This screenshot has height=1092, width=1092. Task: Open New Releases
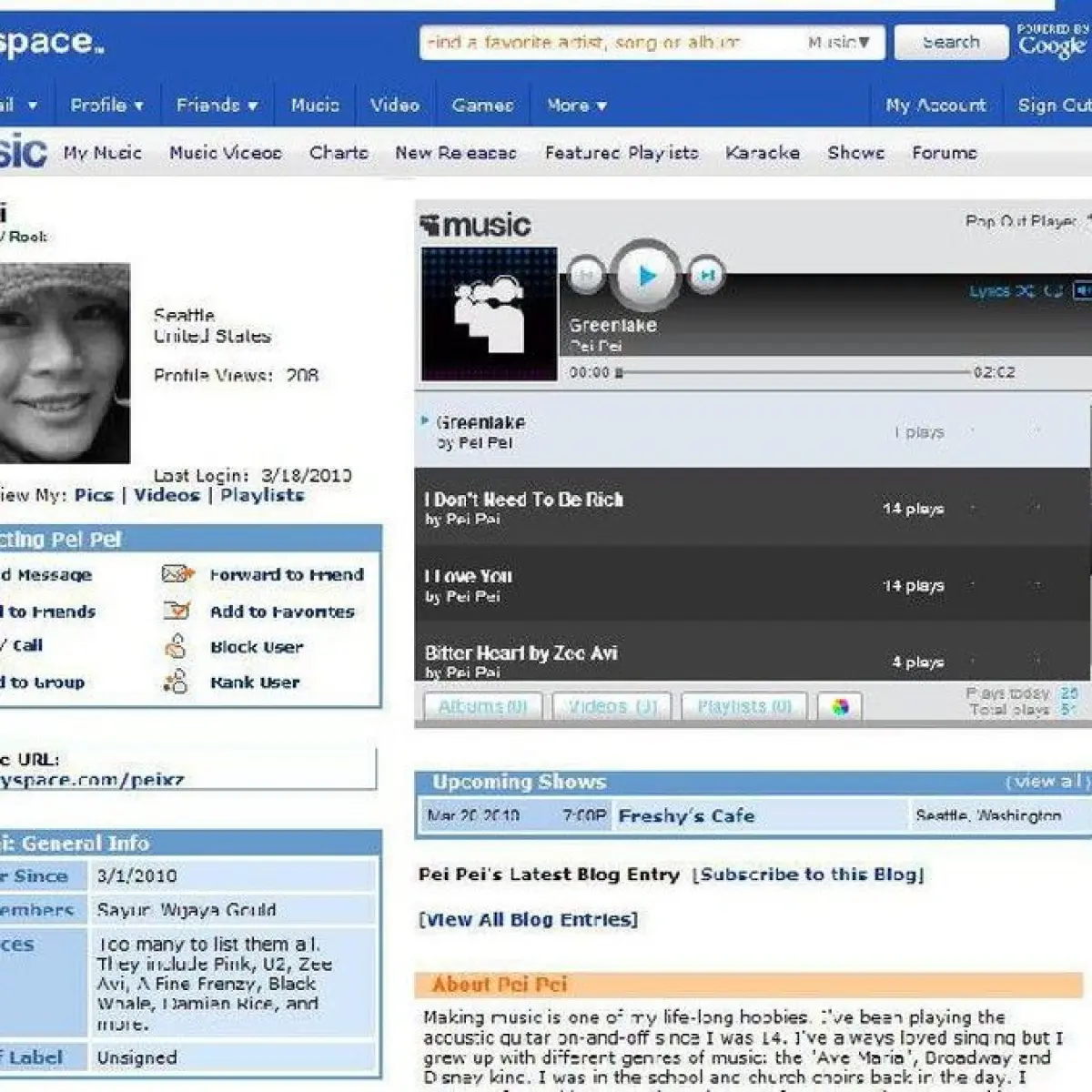455,152
